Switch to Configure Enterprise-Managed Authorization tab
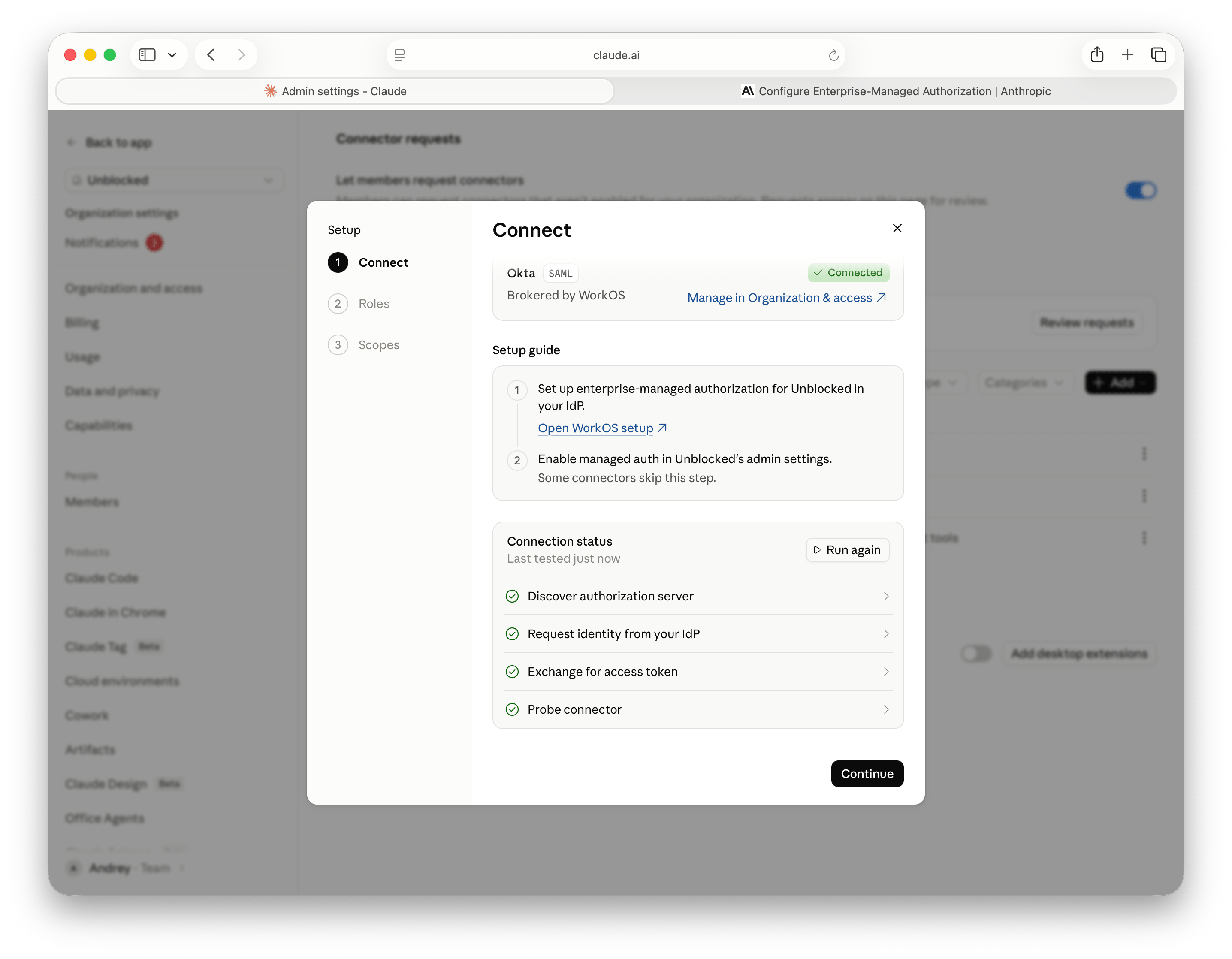The image size is (1232, 959). (x=896, y=91)
